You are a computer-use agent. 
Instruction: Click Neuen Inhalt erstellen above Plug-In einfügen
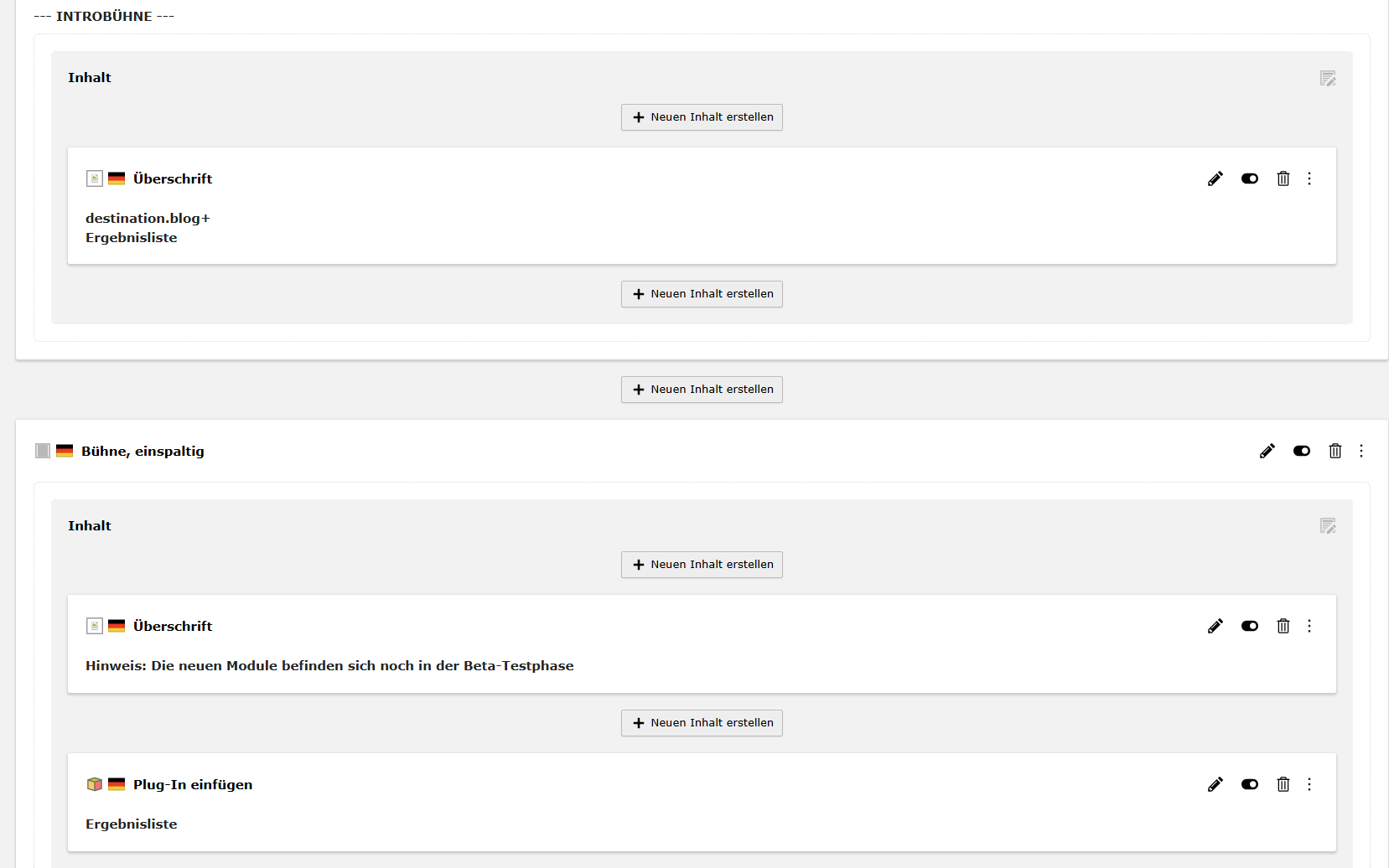coord(702,723)
